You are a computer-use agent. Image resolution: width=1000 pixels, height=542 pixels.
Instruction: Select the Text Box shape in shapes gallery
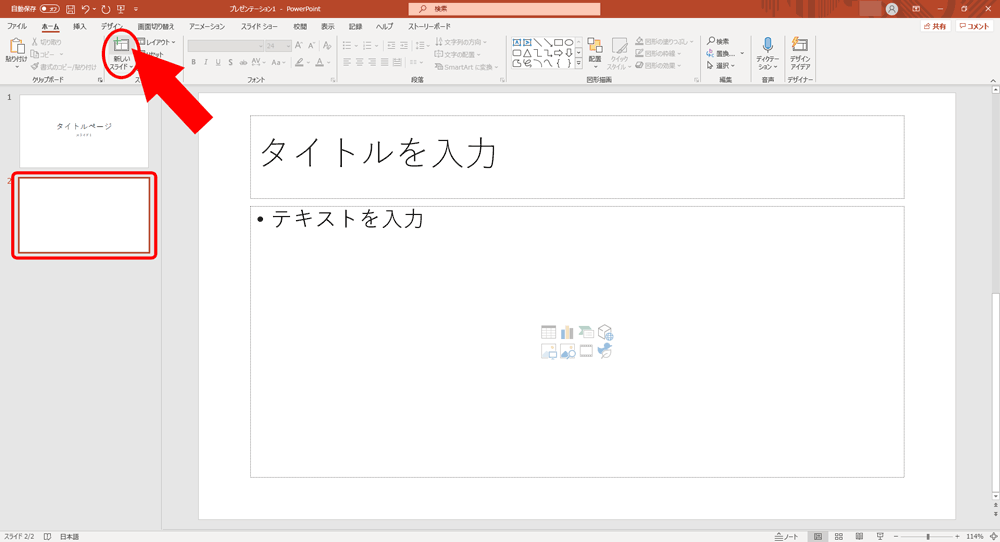point(517,43)
